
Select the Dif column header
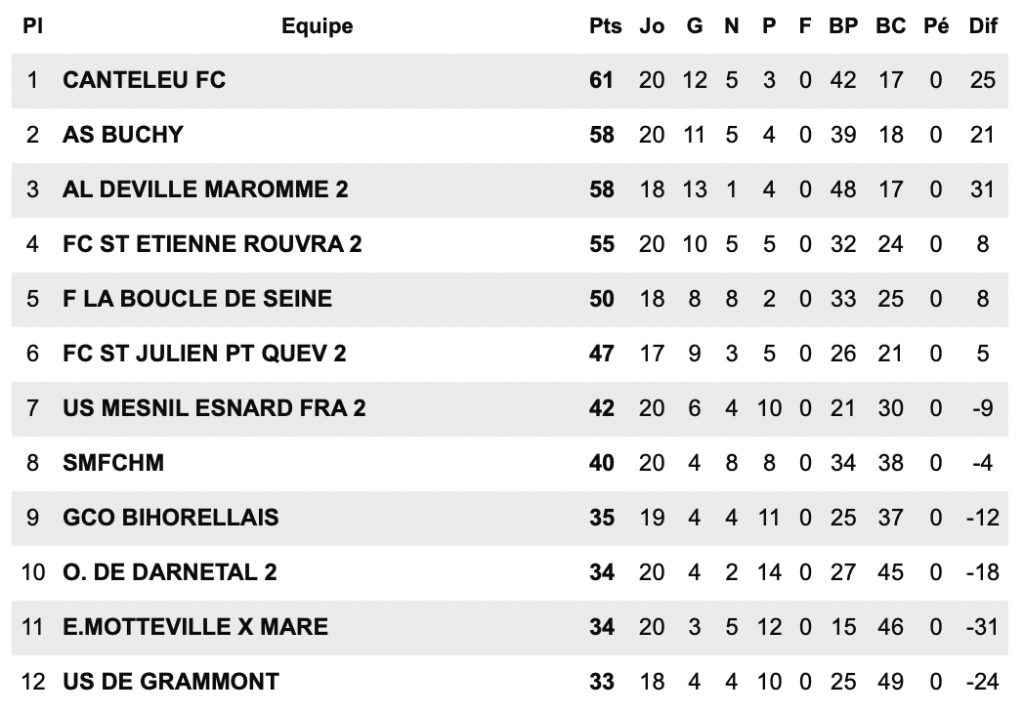click(x=983, y=26)
